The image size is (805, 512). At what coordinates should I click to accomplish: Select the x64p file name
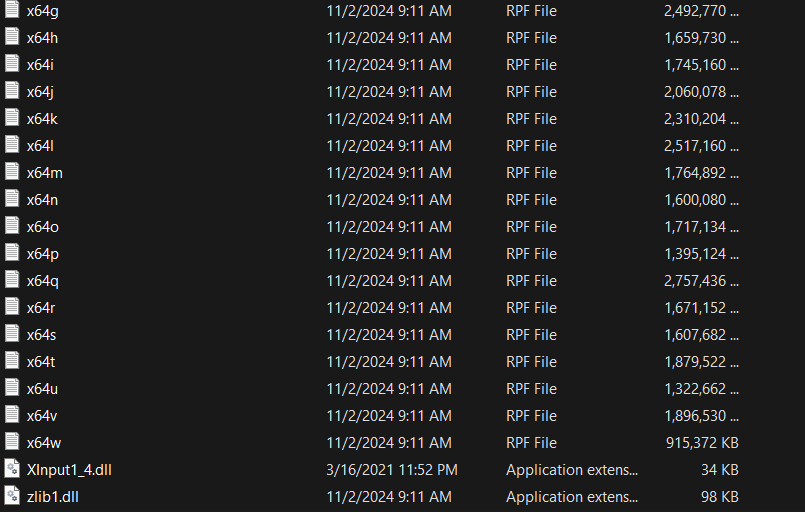click(43, 254)
